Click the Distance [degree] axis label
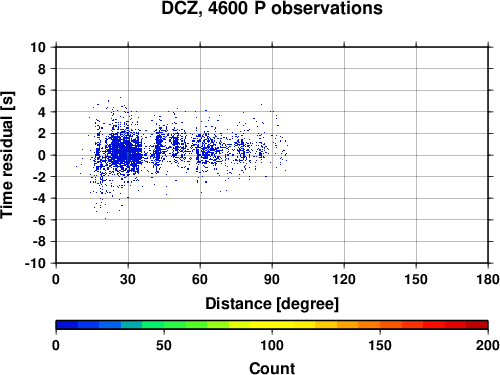 pos(272,304)
